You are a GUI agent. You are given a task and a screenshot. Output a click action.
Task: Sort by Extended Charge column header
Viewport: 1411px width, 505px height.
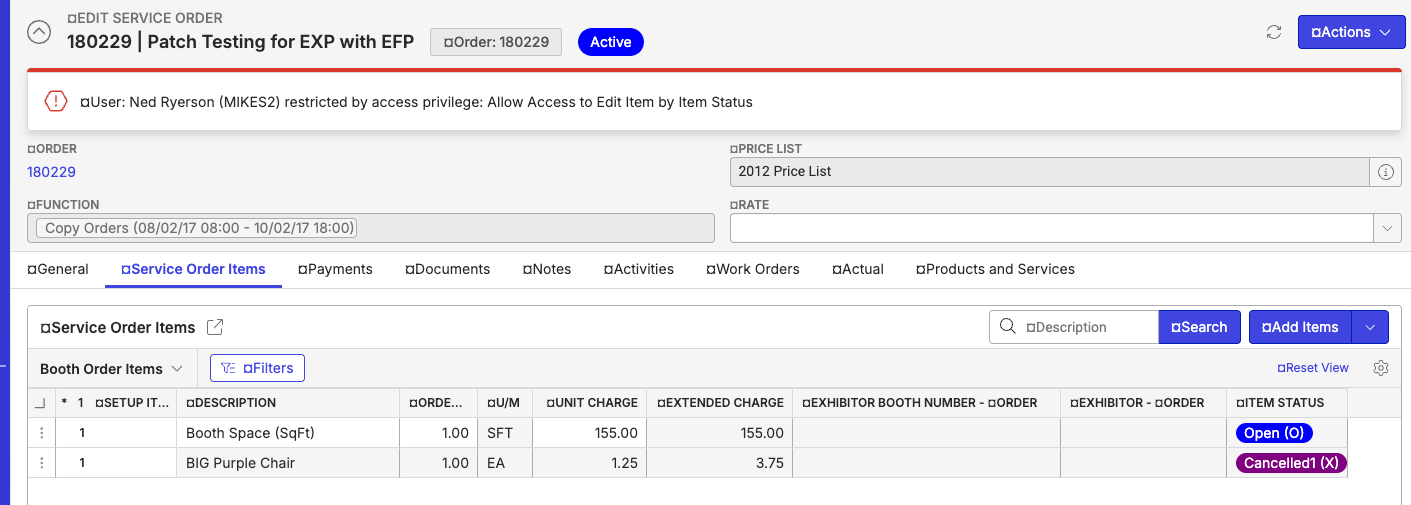[x=720, y=403]
